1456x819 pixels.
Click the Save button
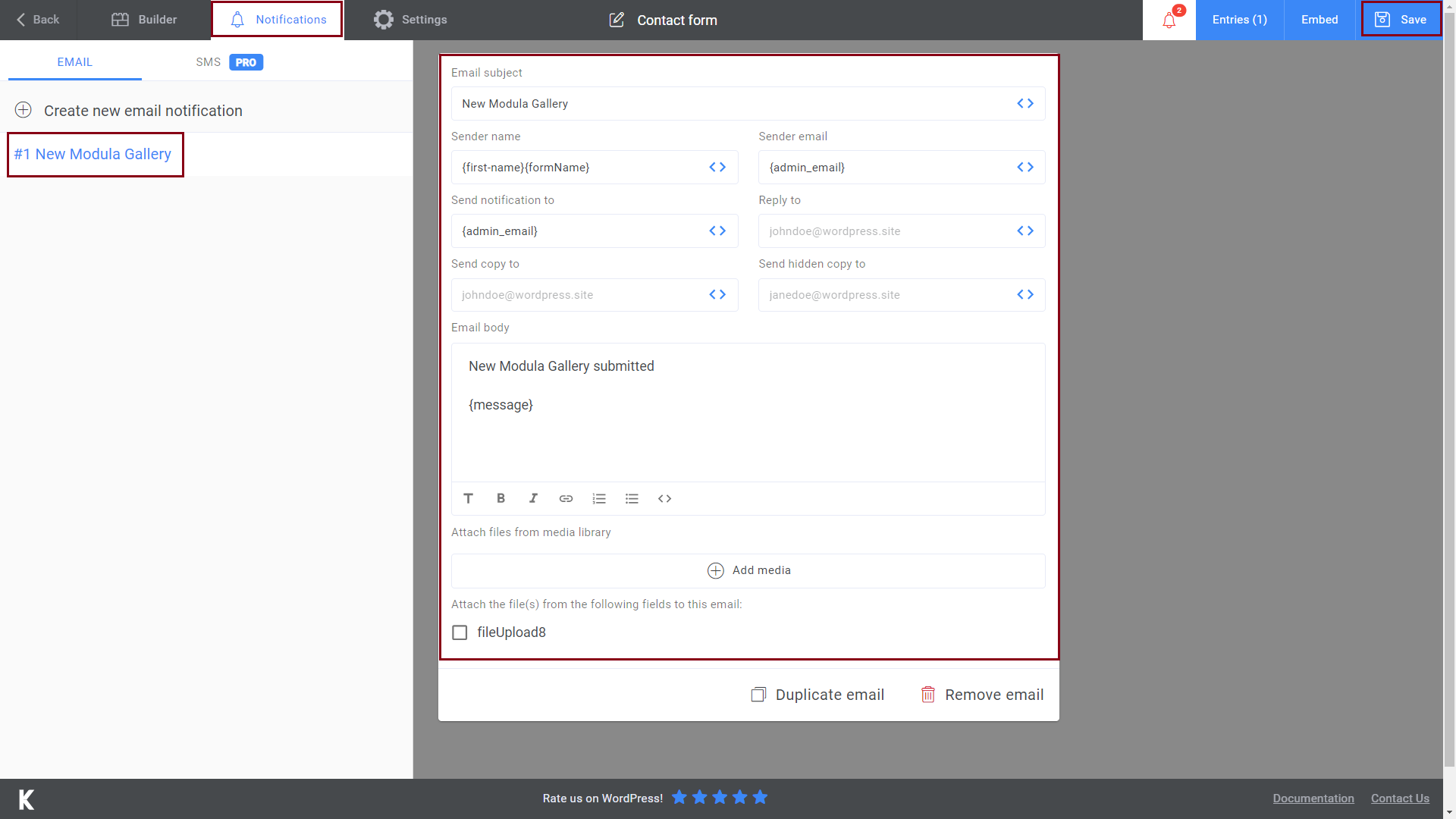point(1401,20)
